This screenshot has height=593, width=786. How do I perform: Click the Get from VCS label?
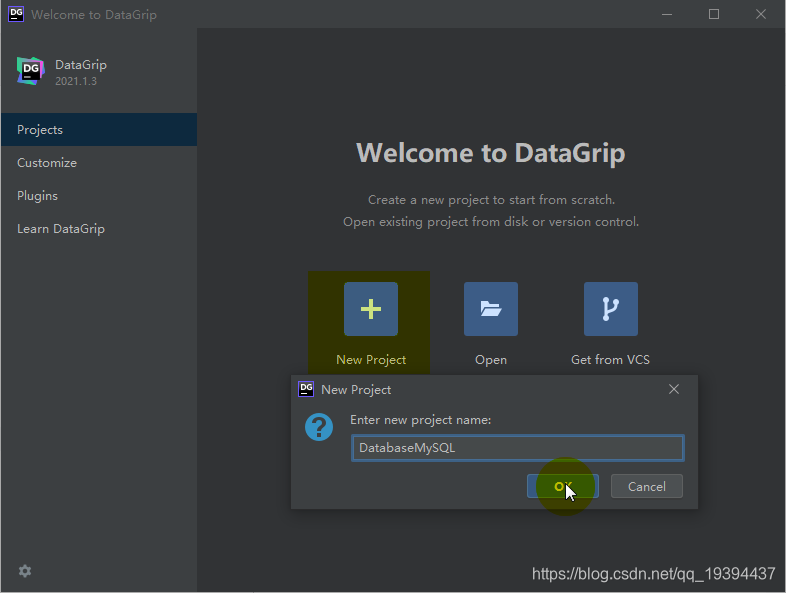pos(610,359)
